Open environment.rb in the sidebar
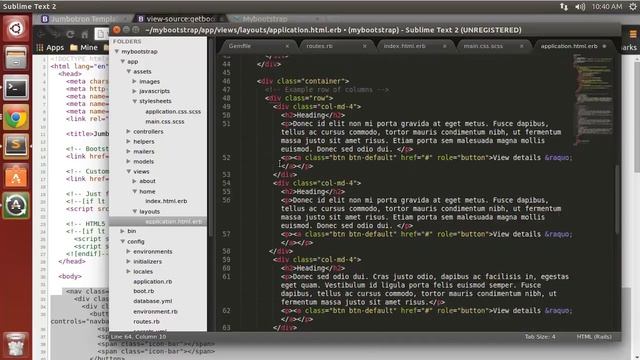Image resolution: width=640 pixels, height=360 pixels. pyautogui.click(x=155, y=311)
